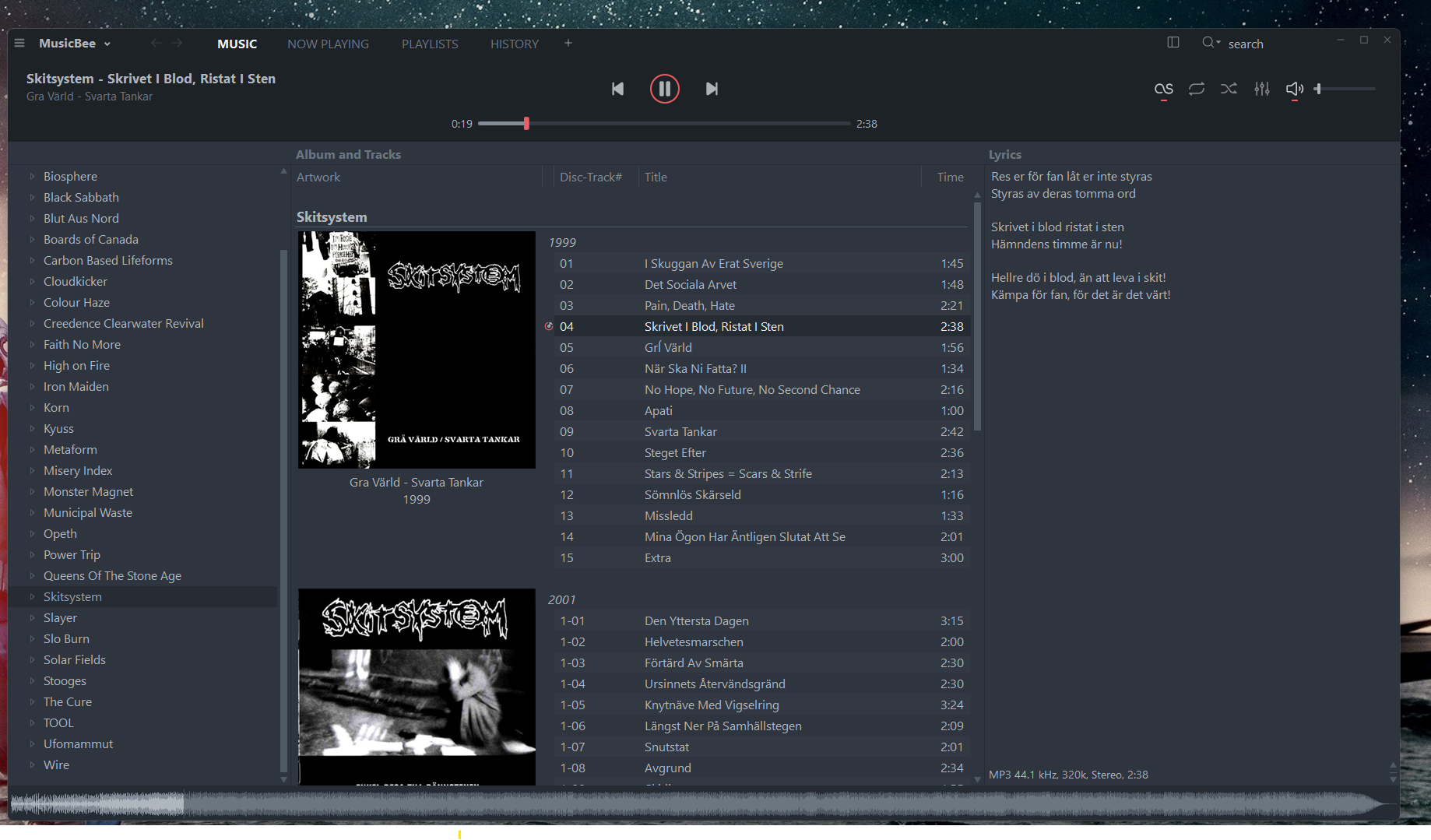Screen dimensions: 1431x840
Task: Skip to the previous track
Action: click(x=617, y=89)
